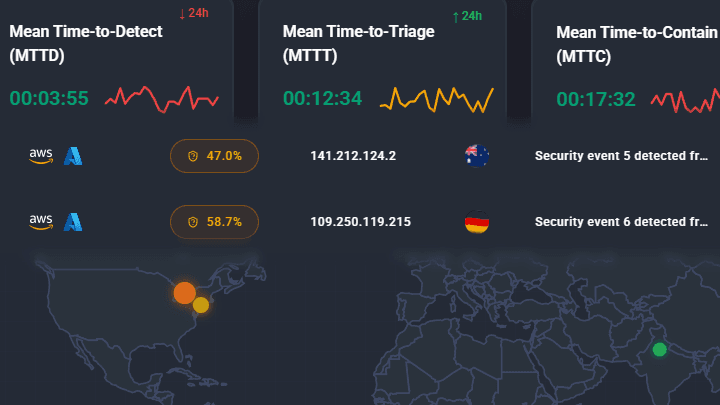Select IP address 141.212.124.2
720x405 pixels.
353,156
